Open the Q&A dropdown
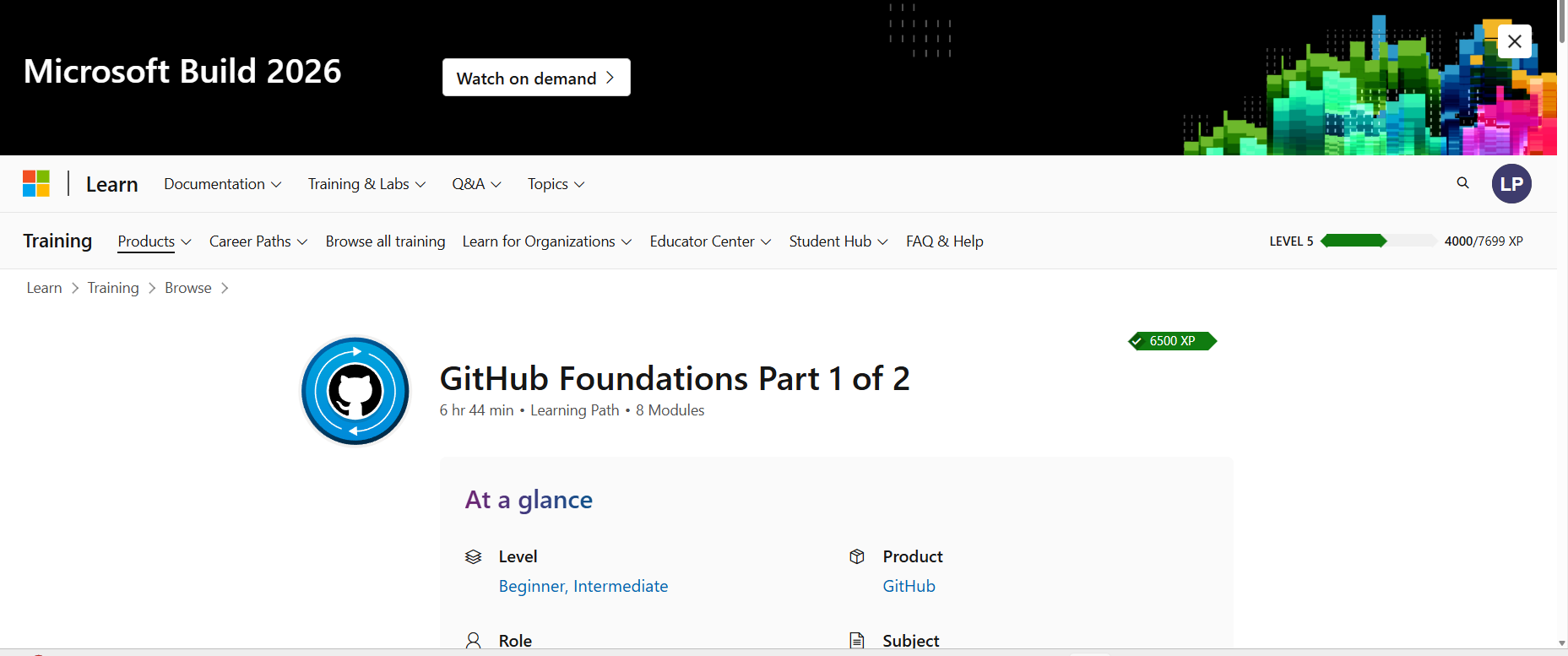 476,184
